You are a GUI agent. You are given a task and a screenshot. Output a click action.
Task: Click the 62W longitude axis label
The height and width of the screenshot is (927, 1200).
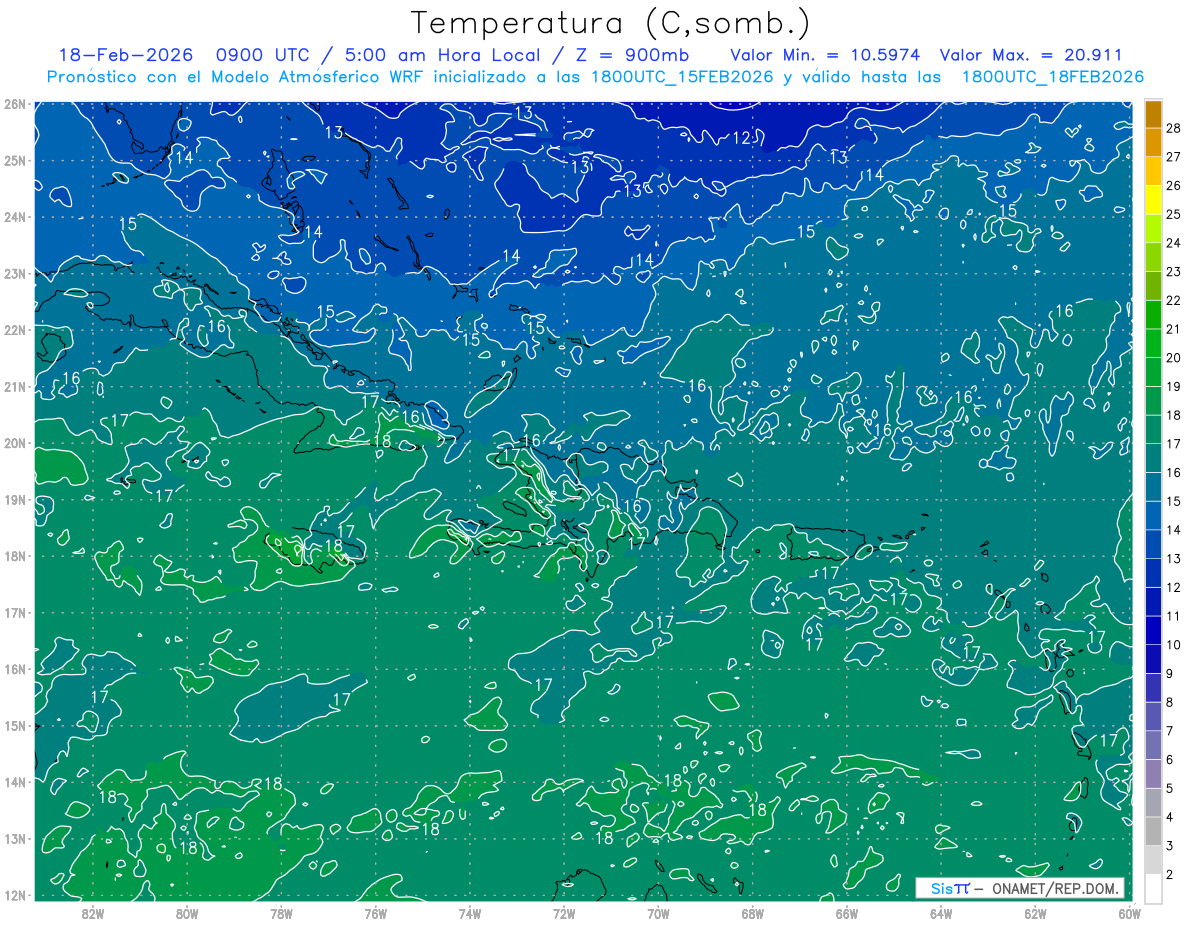click(1036, 913)
